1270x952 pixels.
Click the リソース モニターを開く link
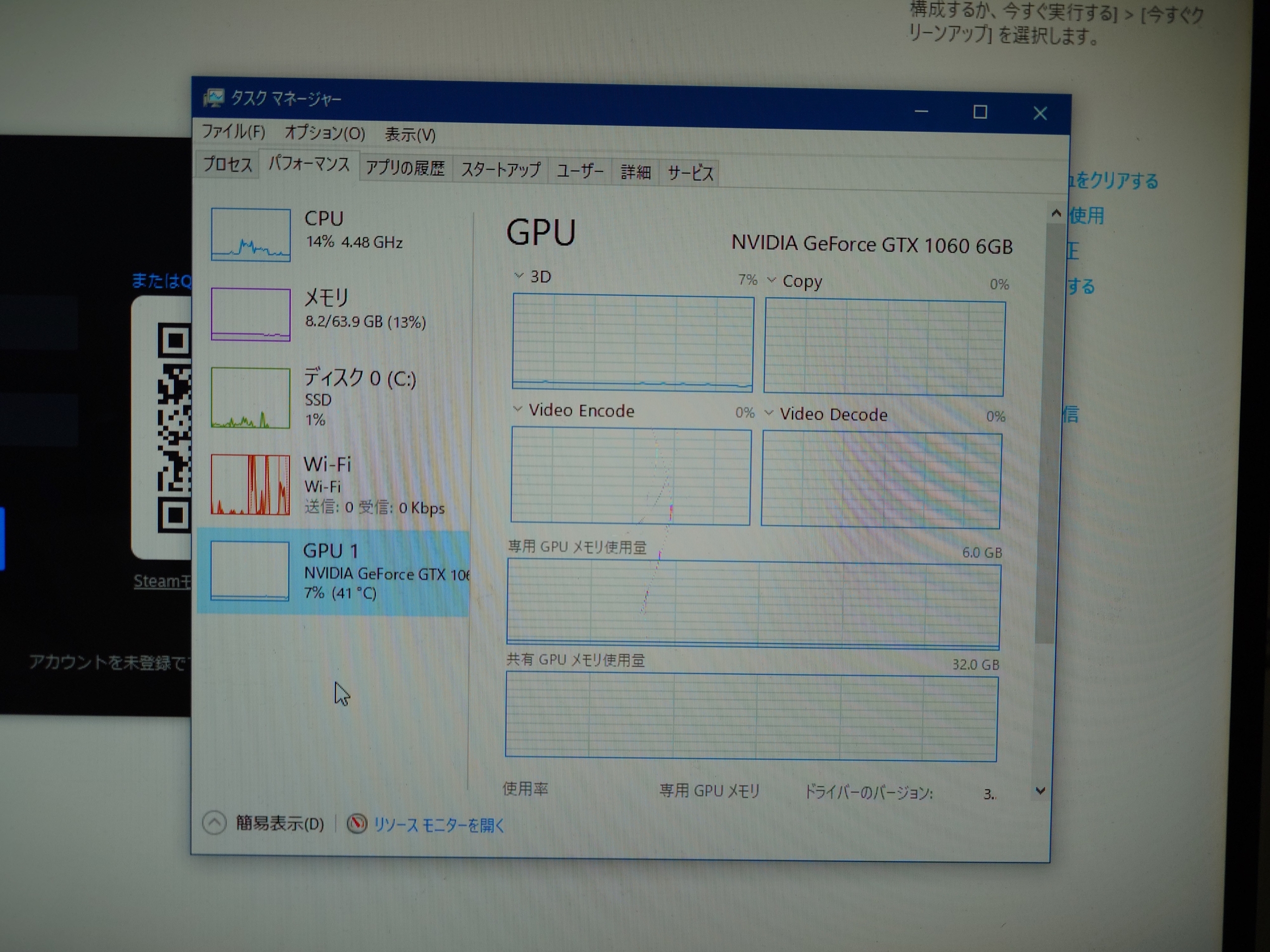(438, 825)
